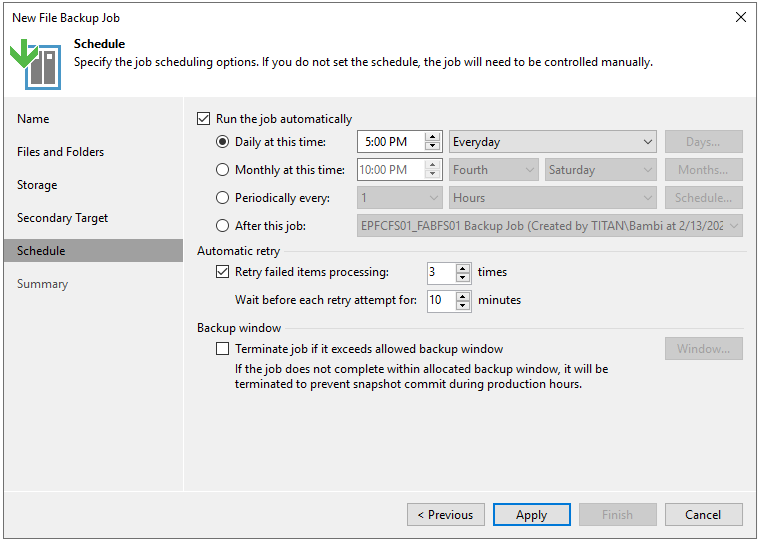Go to the Name wizard step

click(x=33, y=119)
